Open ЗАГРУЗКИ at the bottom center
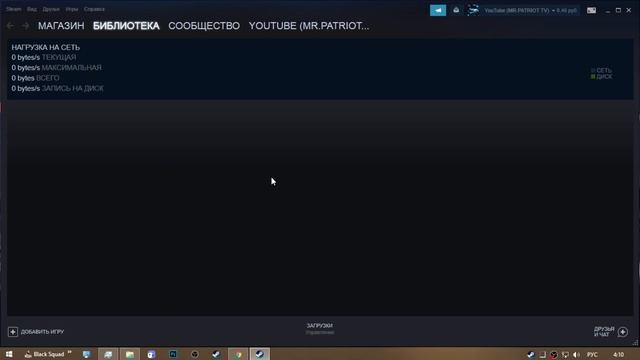This screenshot has width=640, height=360. [x=320, y=326]
